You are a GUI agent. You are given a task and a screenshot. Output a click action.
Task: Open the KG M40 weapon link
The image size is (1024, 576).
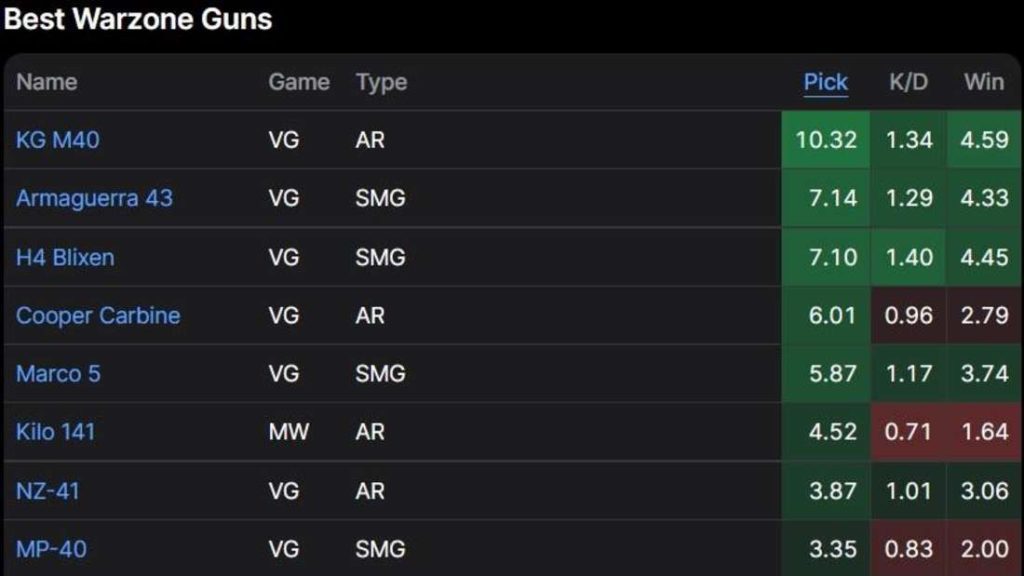pyautogui.click(x=57, y=140)
